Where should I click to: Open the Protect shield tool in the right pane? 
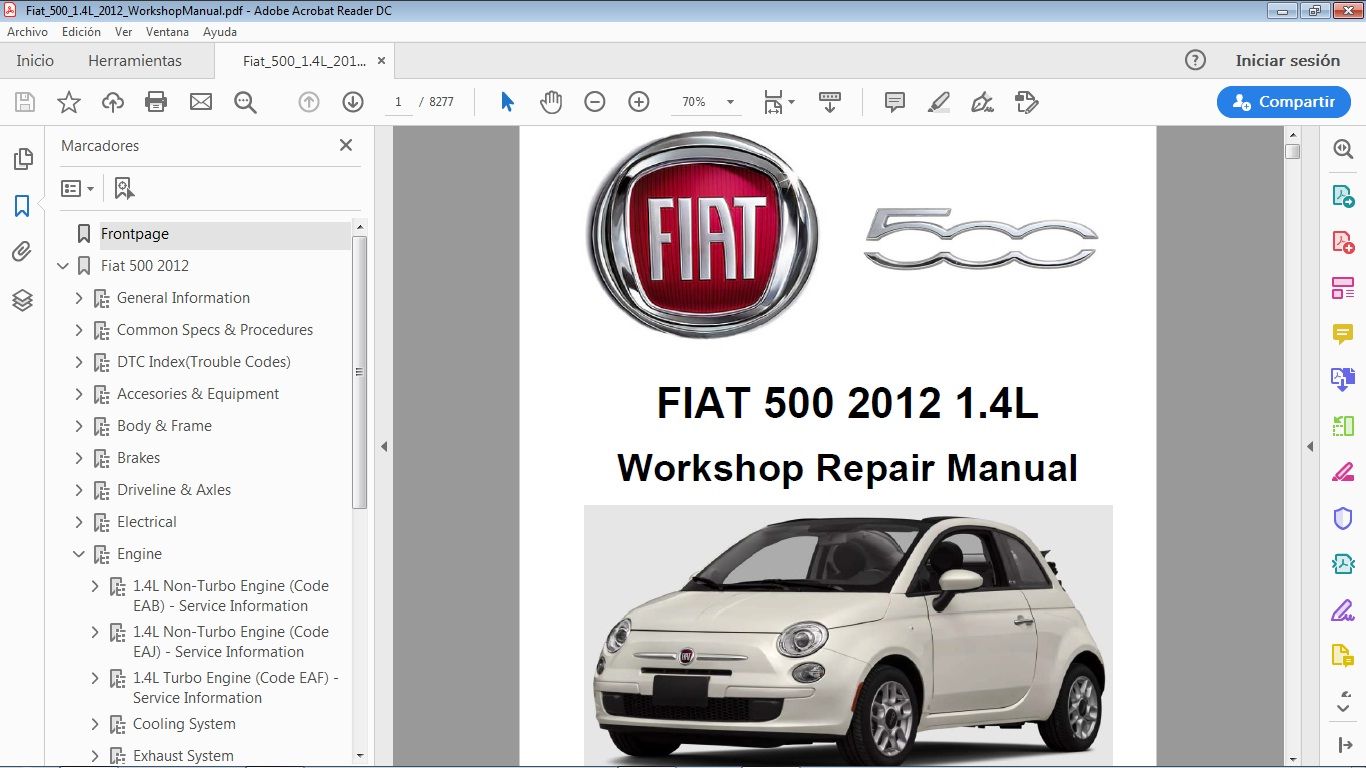tap(1342, 518)
